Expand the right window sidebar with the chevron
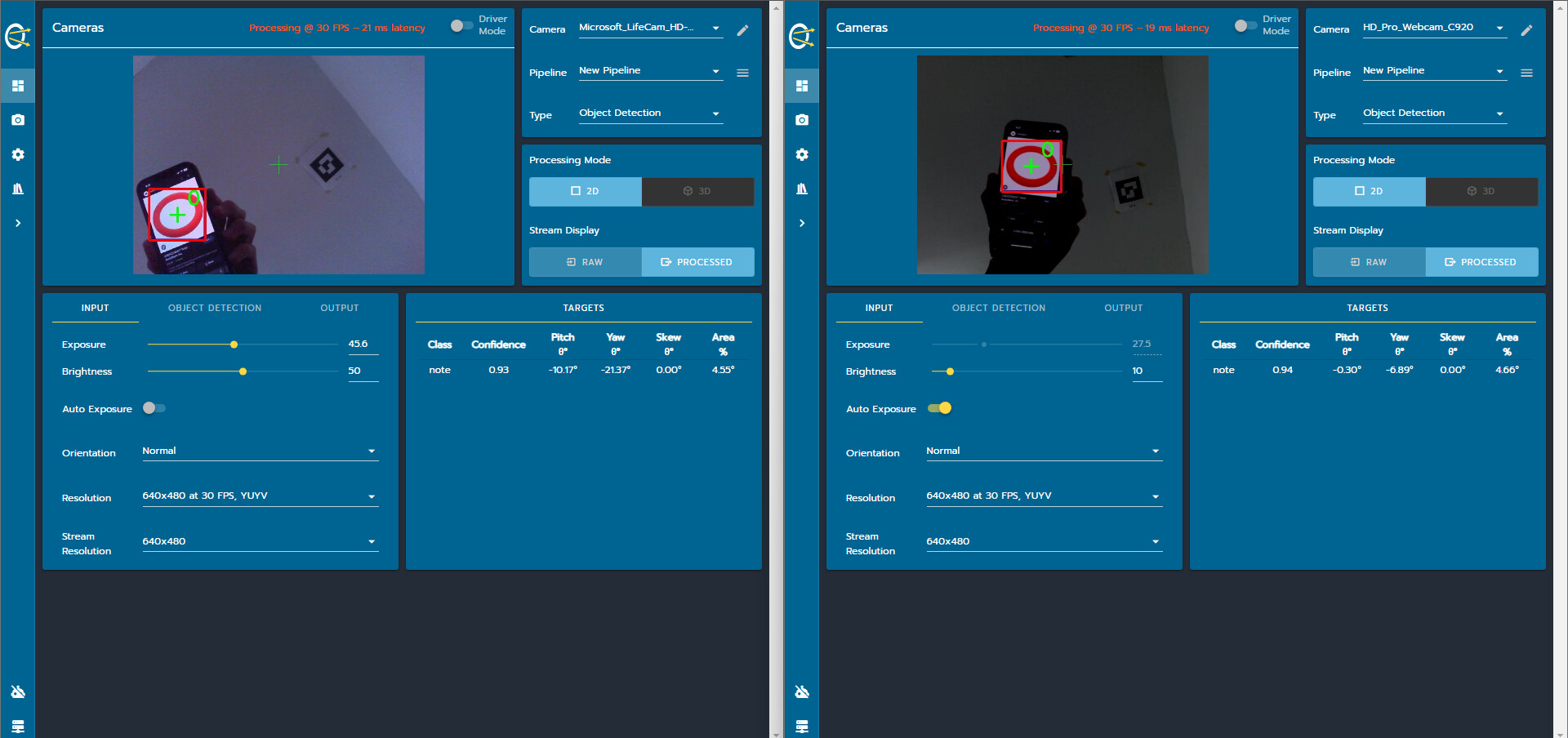 tap(802, 223)
